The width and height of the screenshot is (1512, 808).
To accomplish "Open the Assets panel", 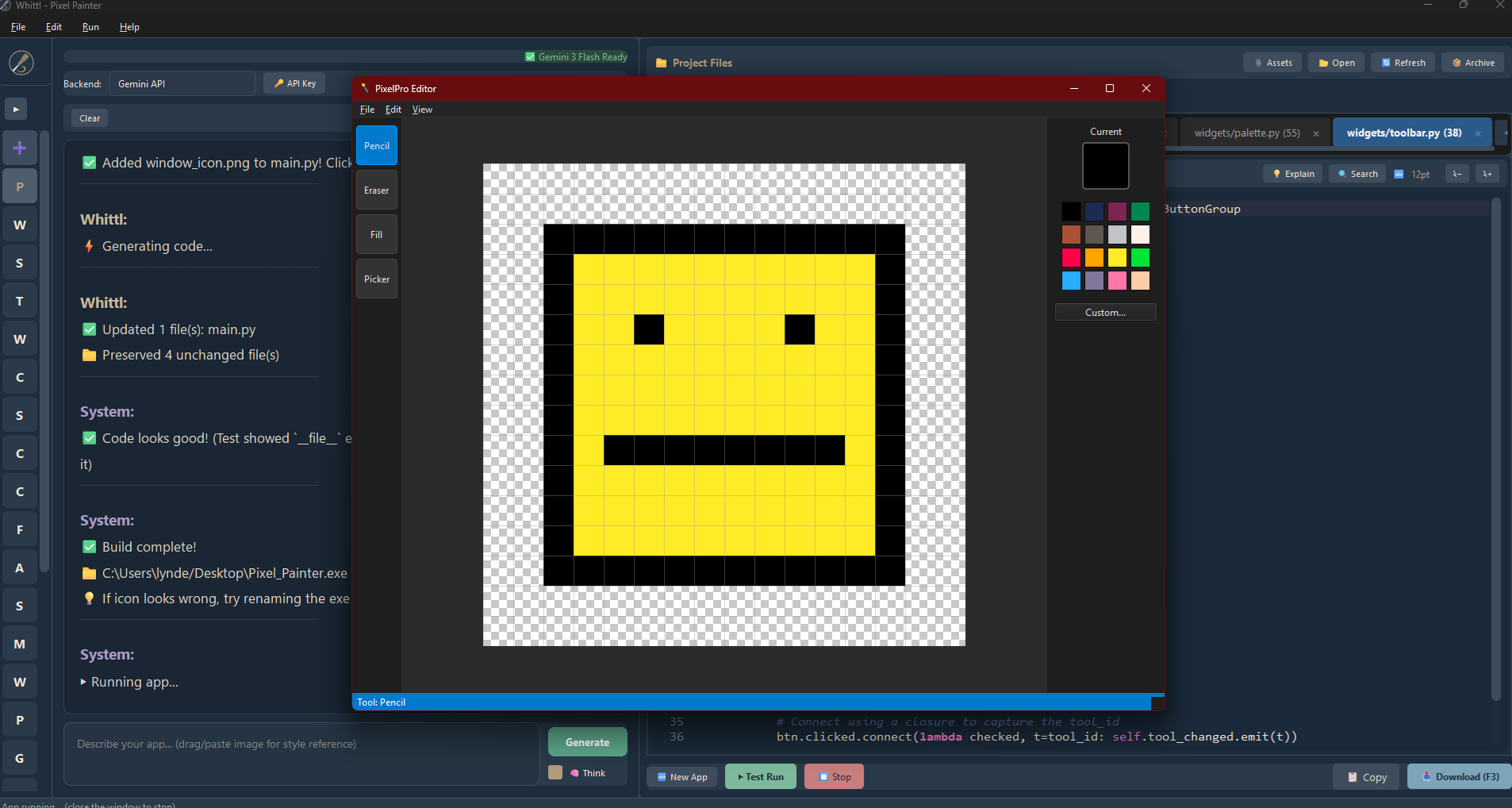I will point(1272,63).
